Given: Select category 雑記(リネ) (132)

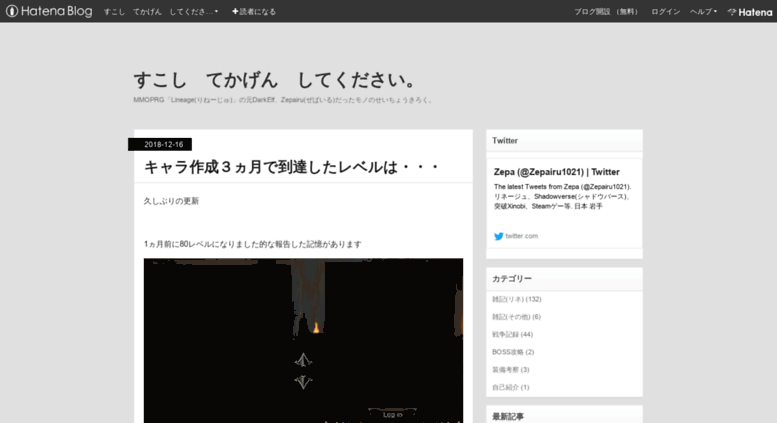Looking at the screenshot, I should [516, 299].
